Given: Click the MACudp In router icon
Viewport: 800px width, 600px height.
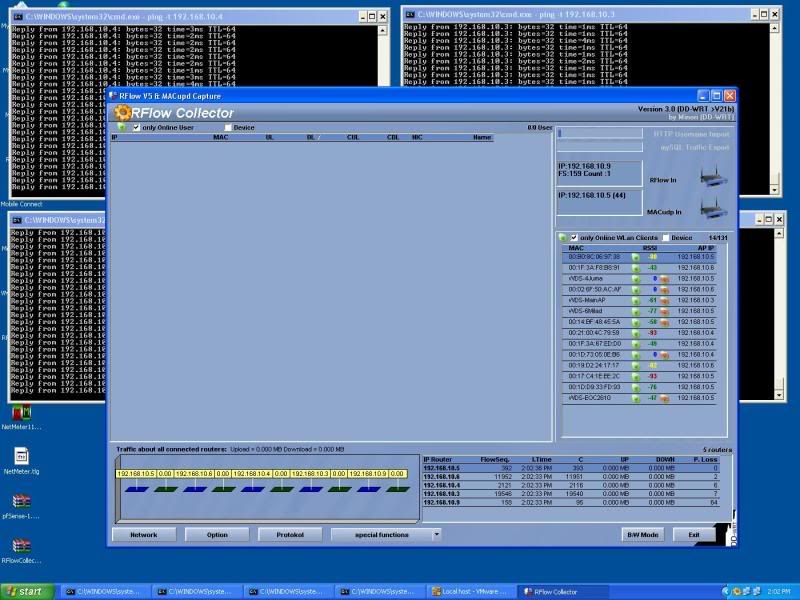Looking at the screenshot, I should 714,209.
